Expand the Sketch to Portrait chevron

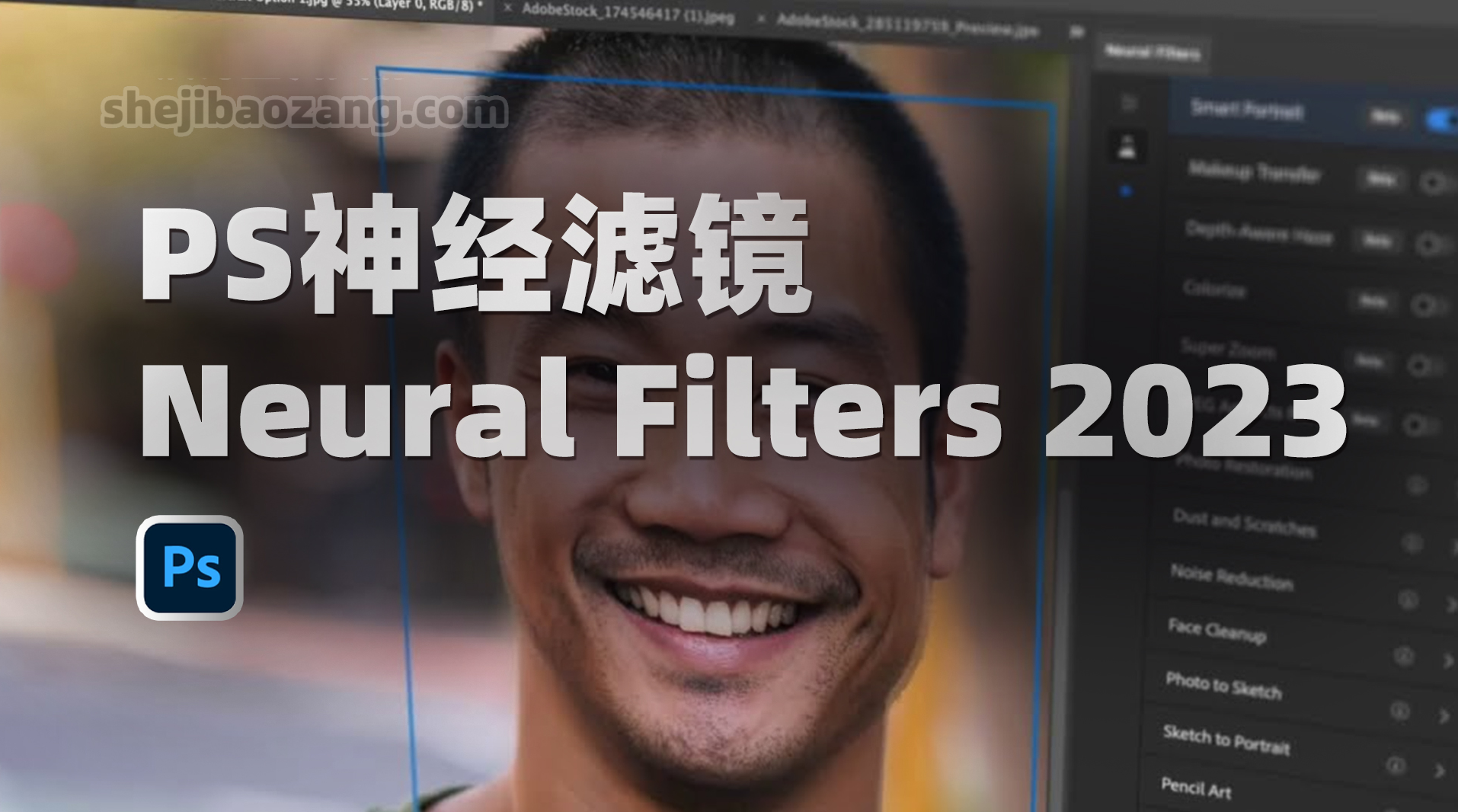pyautogui.click(x=1439, y=770)
